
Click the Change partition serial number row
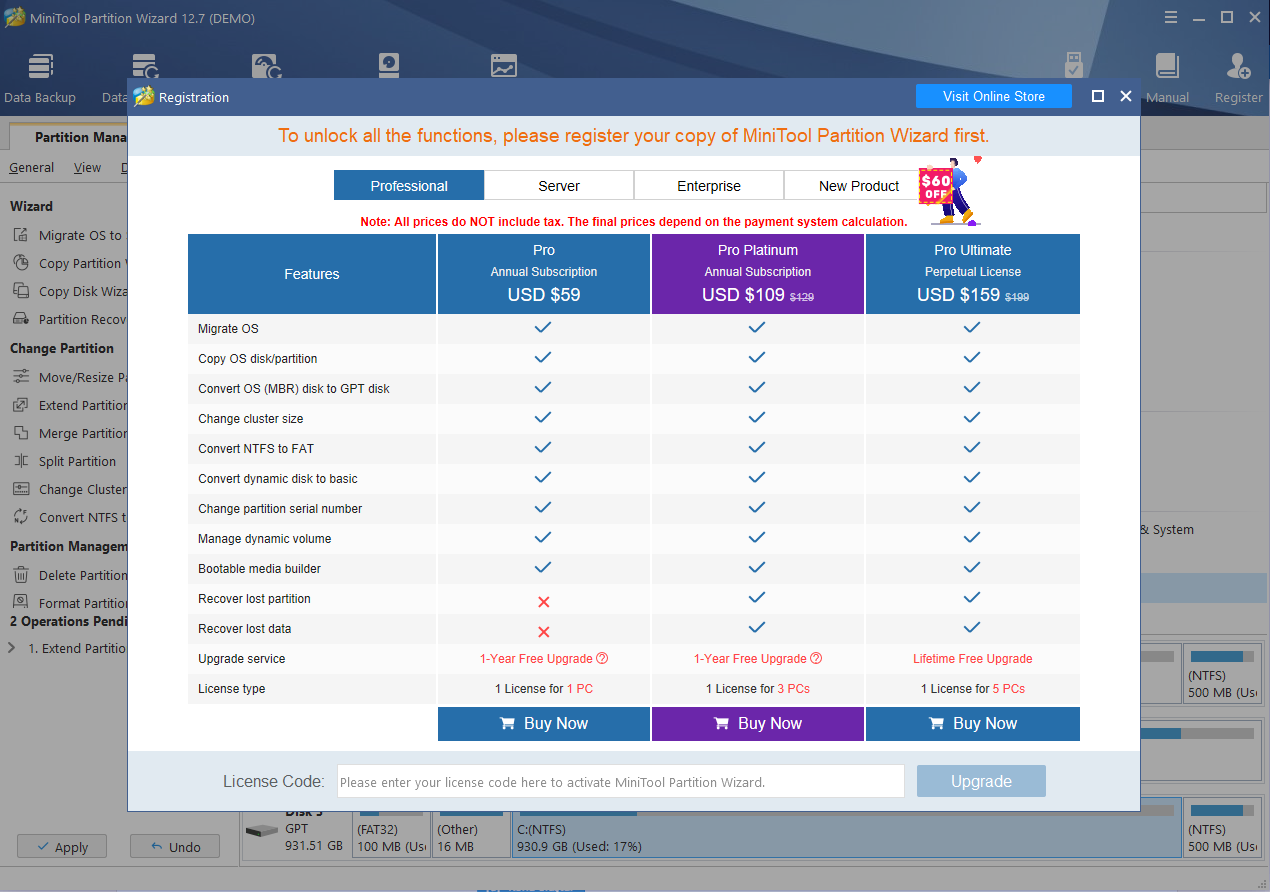click(x=634, y=509)
